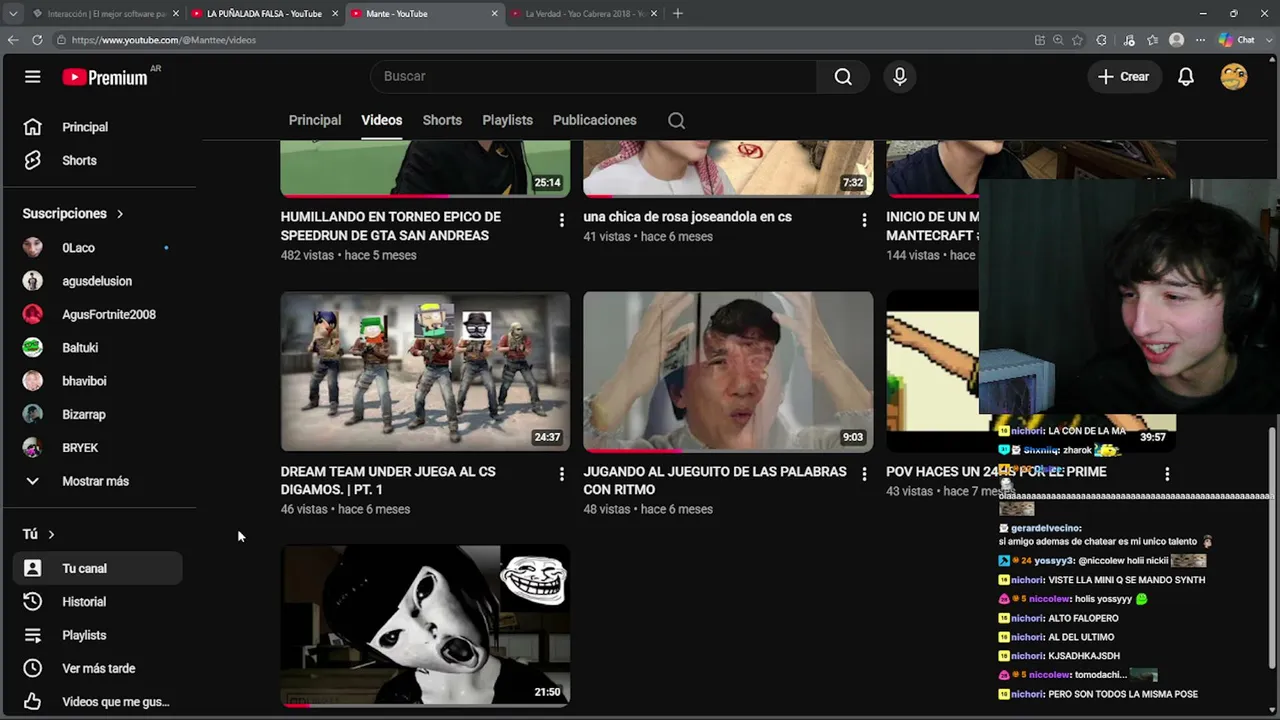This screenshot has width=1280, height=720.
Task: Switch to LA PUÑALADA FALSA browser tab
Action: 264,14
